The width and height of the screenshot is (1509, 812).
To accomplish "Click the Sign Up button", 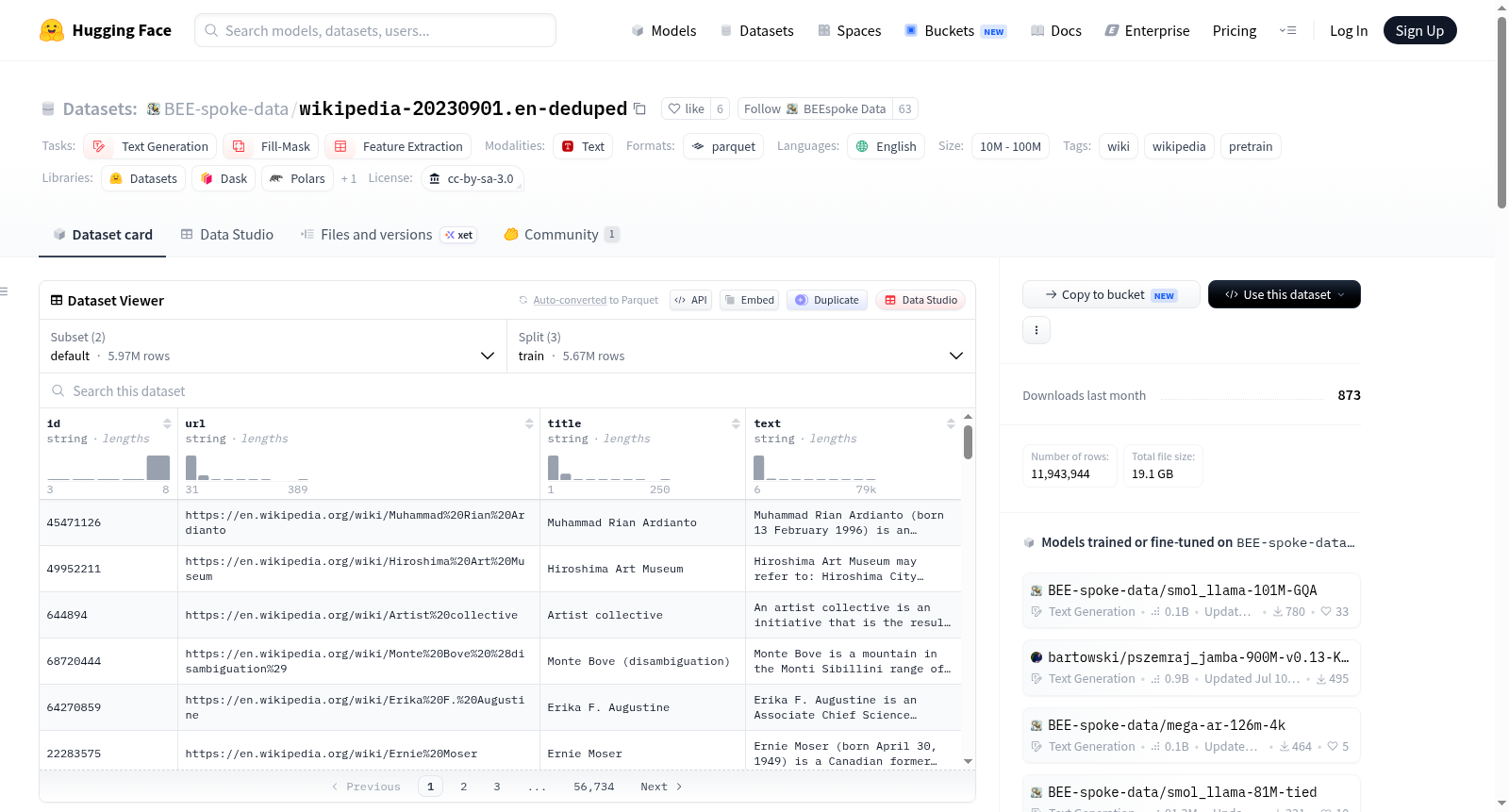I will pyautogui.click(x=1419, y=31).
